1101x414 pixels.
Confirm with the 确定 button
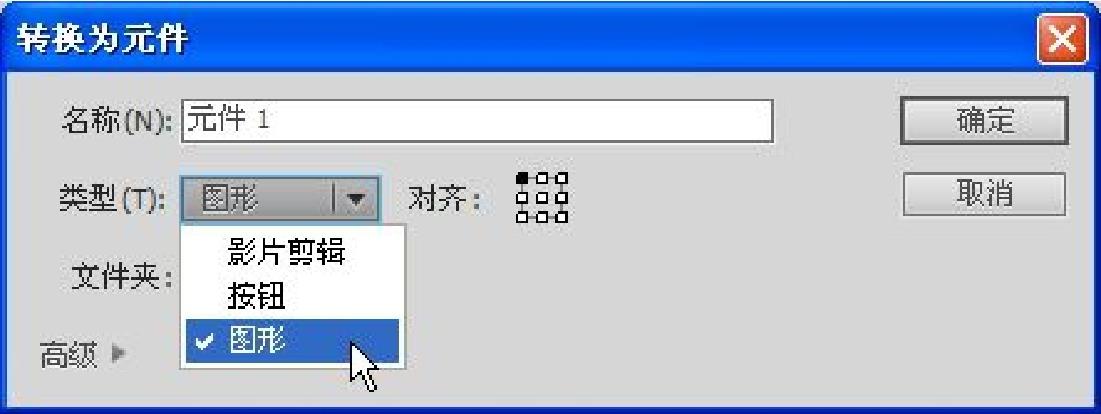(x=984, y=121)
